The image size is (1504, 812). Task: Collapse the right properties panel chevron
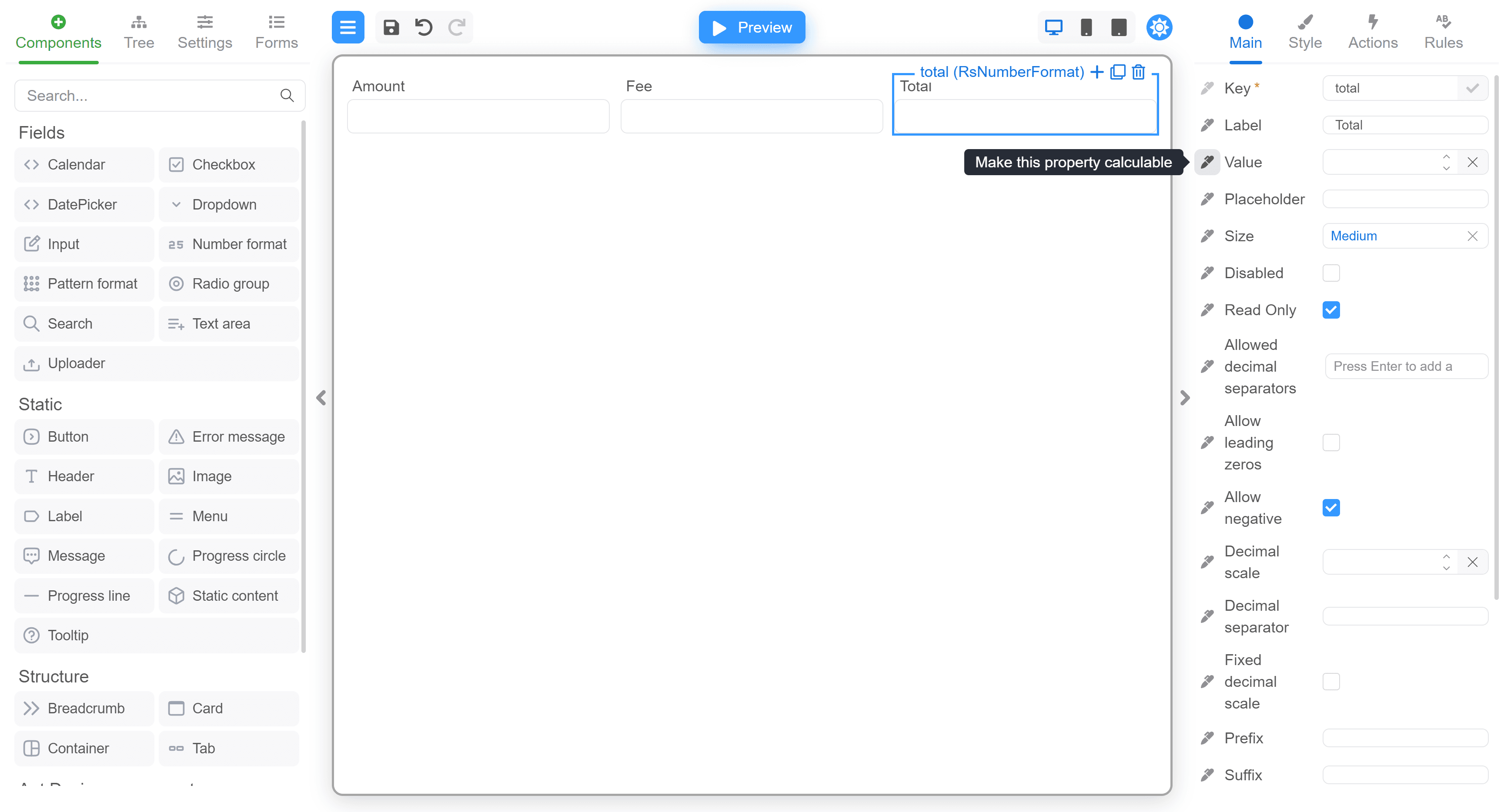1185,398
